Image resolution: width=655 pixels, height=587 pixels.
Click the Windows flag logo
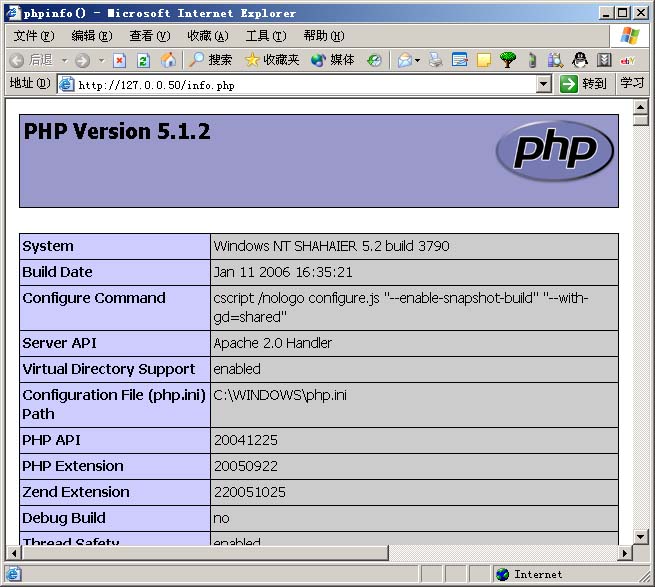coord(630,36)
